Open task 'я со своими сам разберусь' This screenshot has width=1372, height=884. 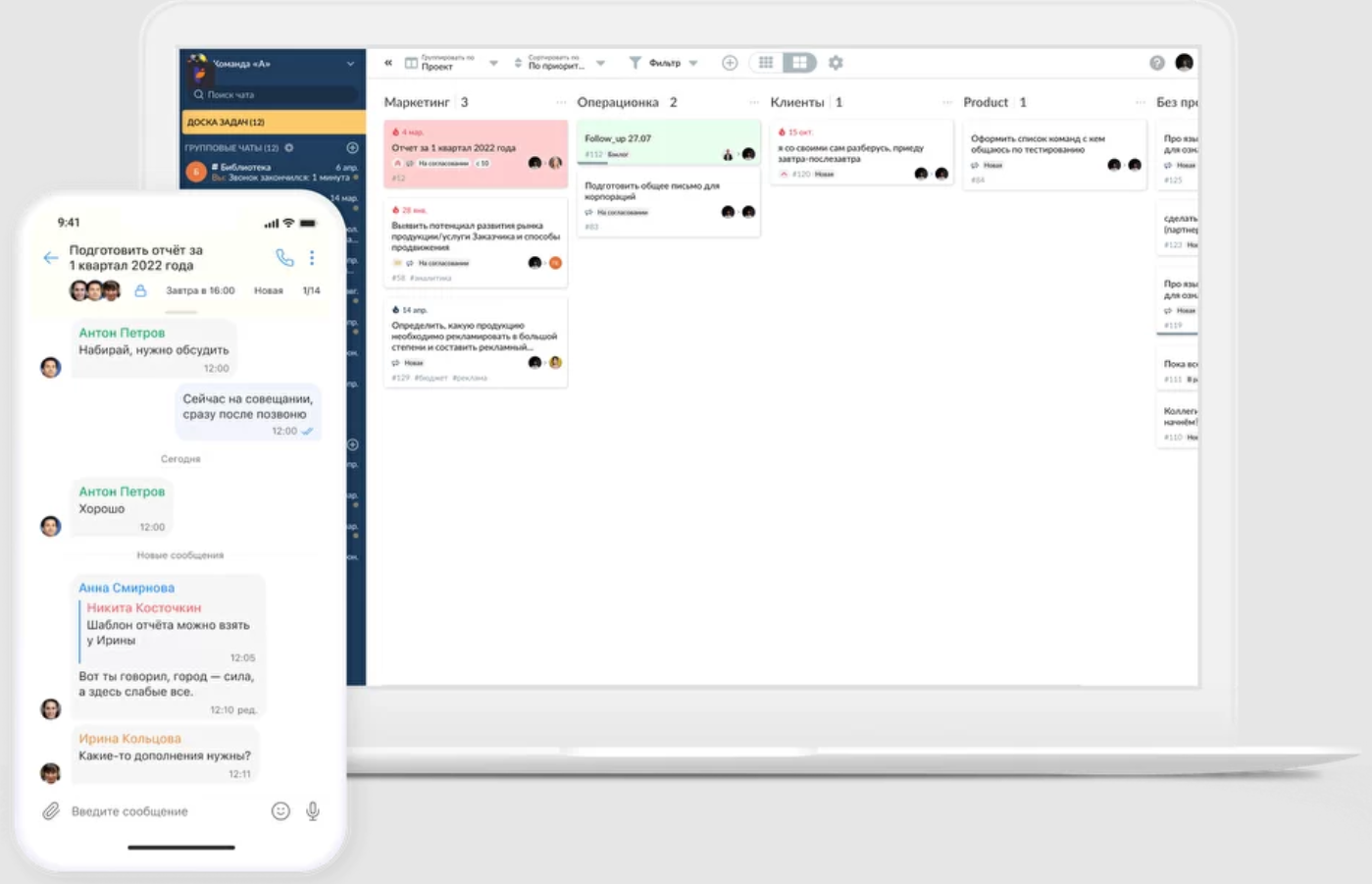(861, 153)
